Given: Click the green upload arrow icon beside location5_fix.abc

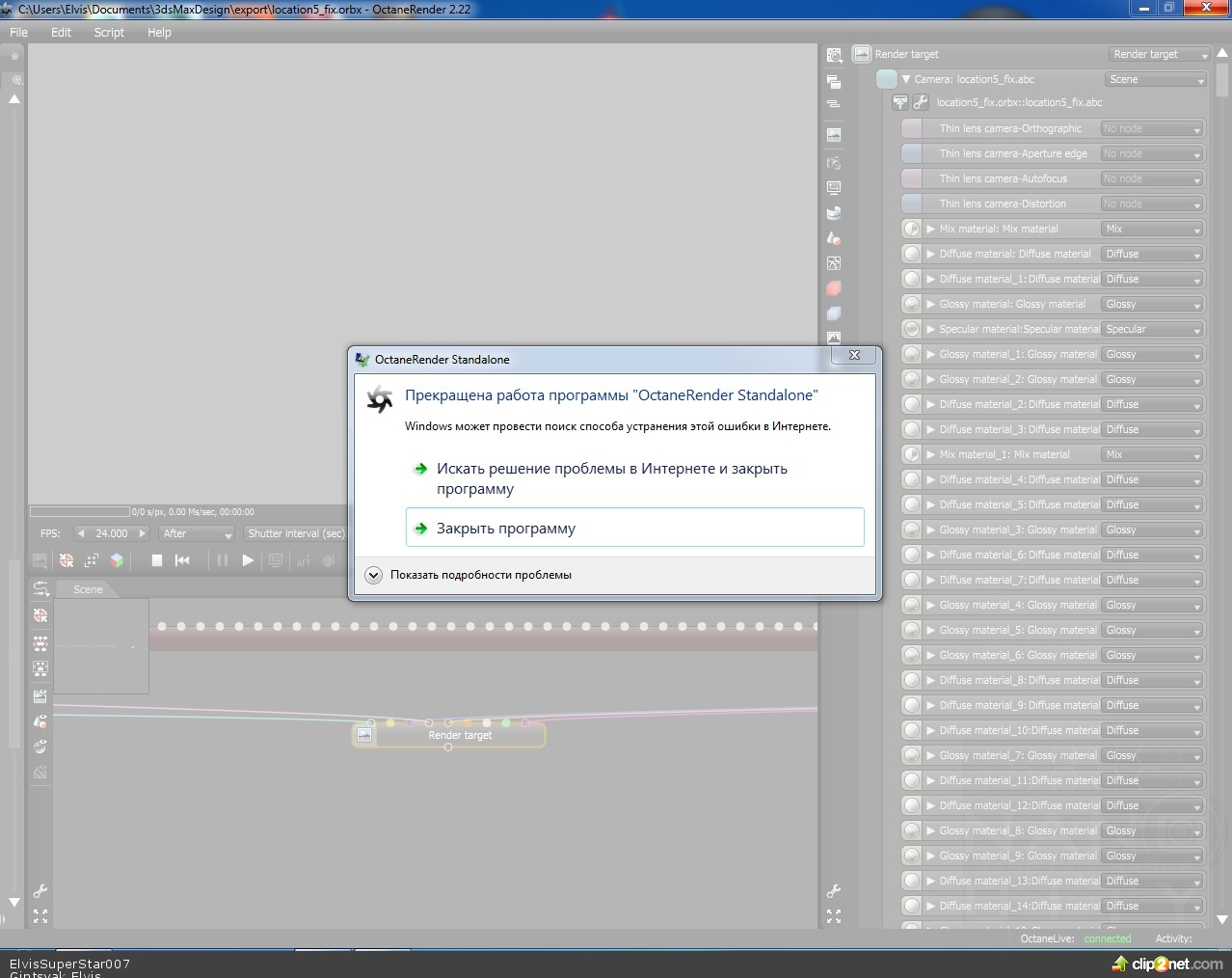Looking at the screenshot, I should point(900,102).
